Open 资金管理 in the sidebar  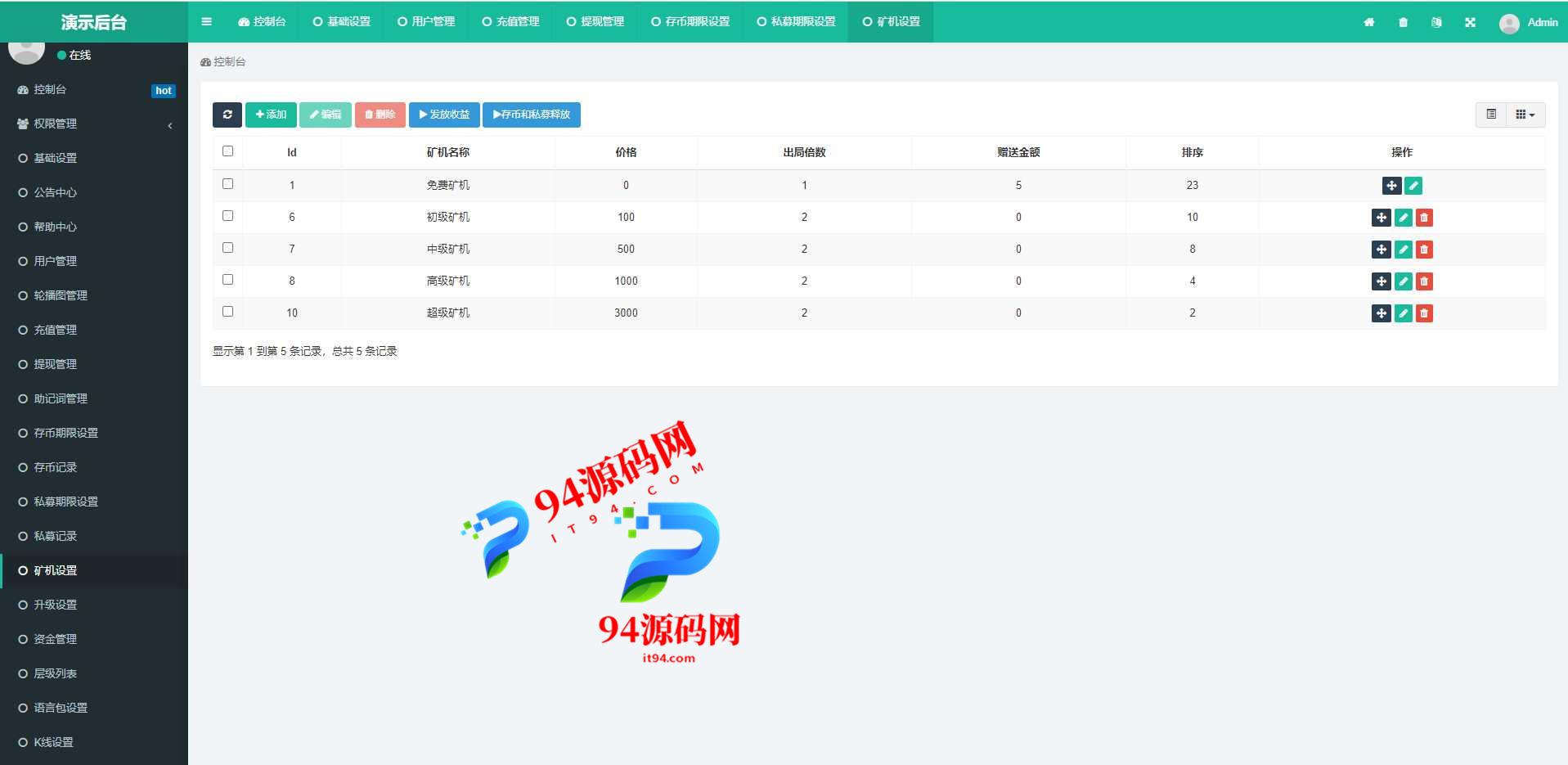pyautogui.click(x=94, y=640)
